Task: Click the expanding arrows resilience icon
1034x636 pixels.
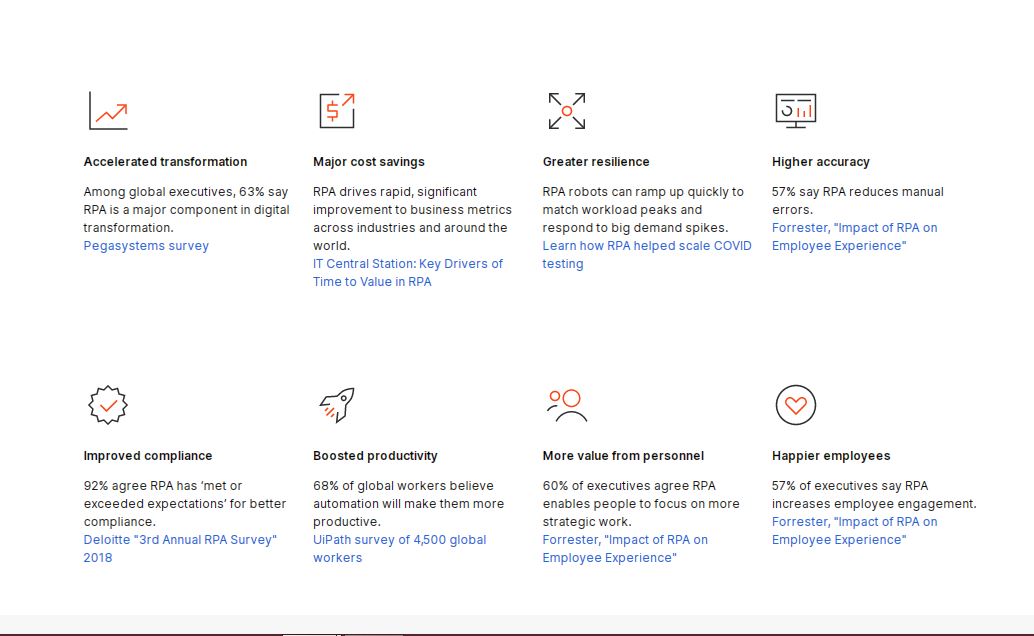Action: coord(566,111)
